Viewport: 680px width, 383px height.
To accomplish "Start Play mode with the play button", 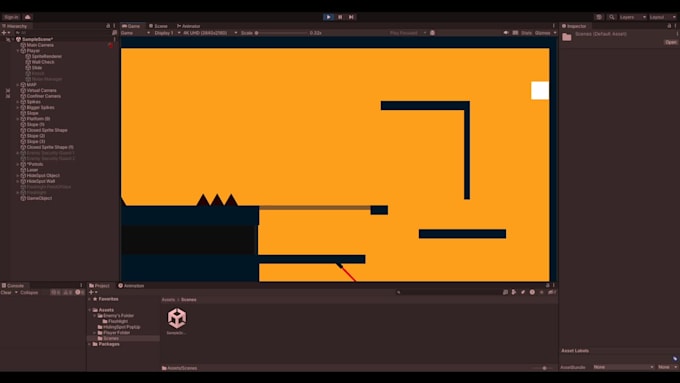I will pyautogui.click(x=328, y=17).
